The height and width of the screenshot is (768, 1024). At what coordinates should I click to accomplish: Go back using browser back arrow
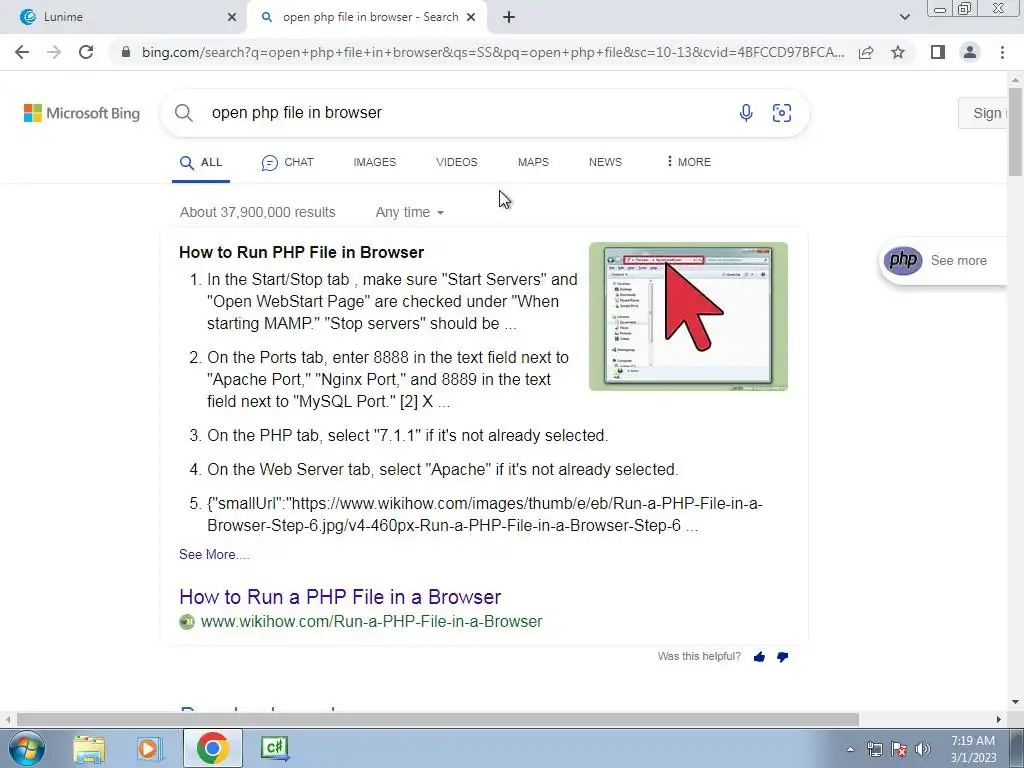tap(22, 52)
